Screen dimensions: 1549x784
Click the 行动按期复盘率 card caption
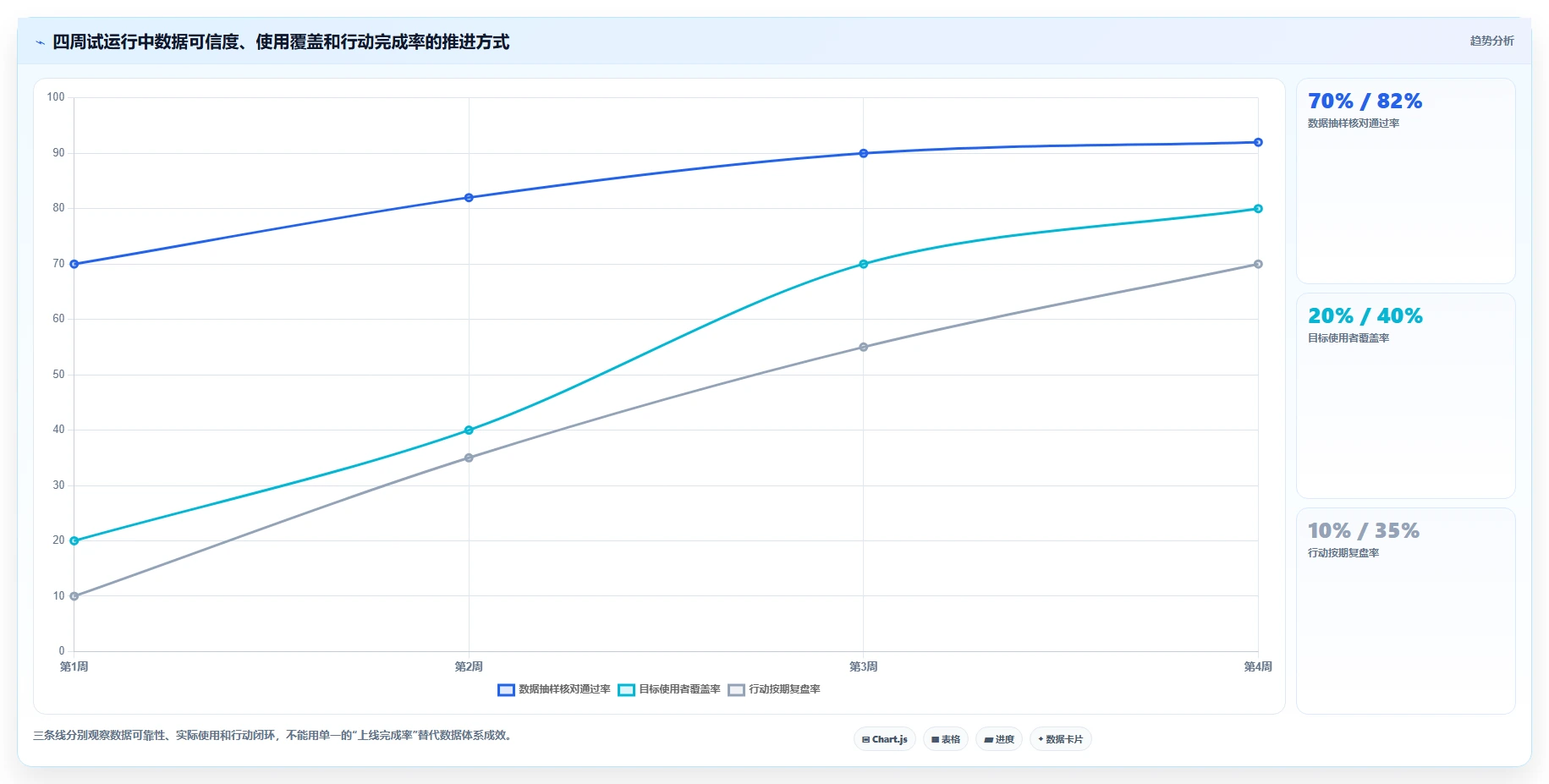(x=1343, y=553)
